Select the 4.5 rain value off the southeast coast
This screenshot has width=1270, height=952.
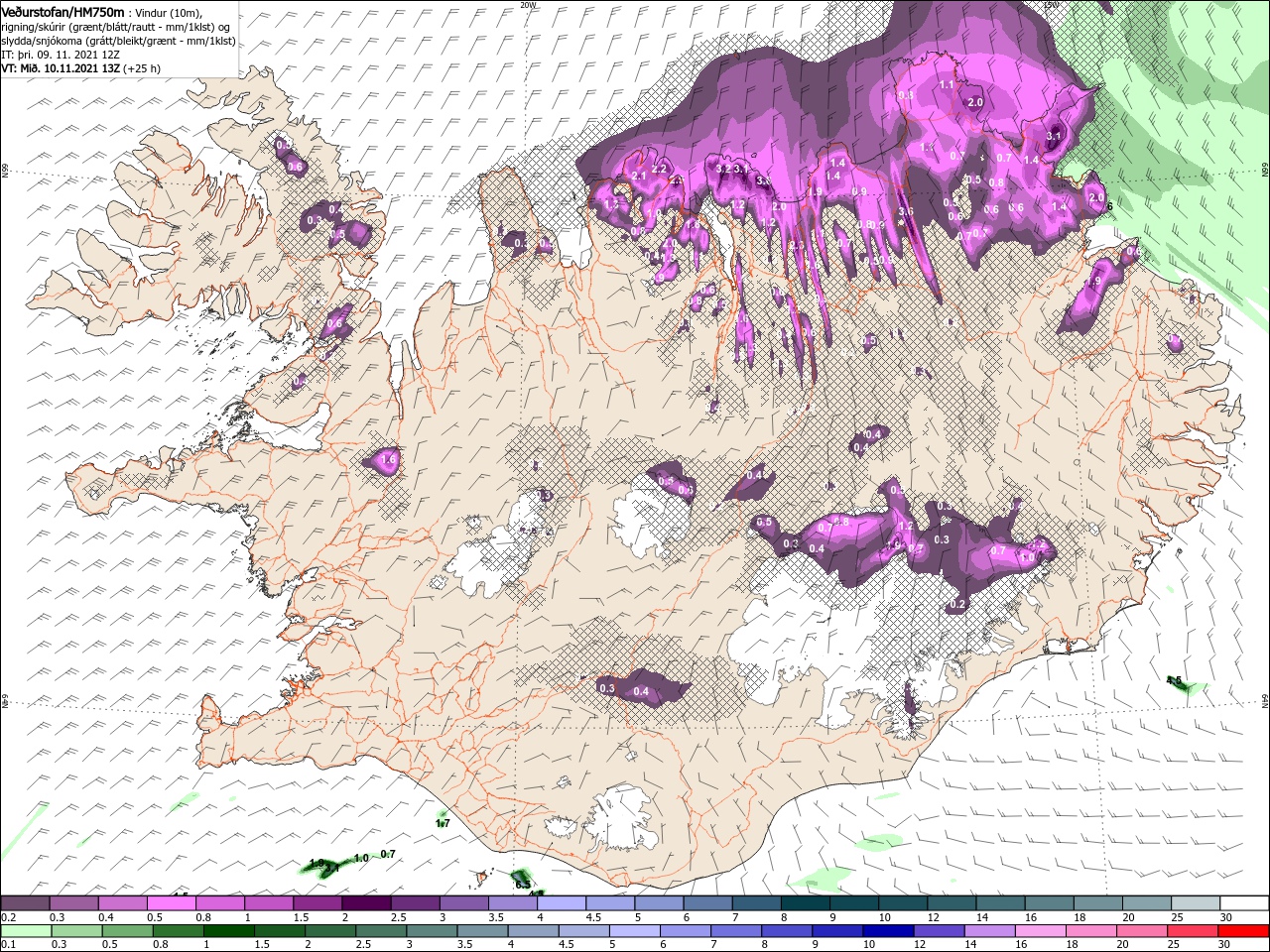[x=1175, y=681]
